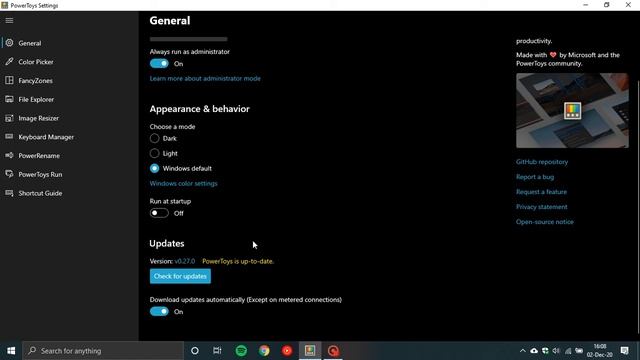The height and width of the screenshot is (360, 640).
Task: Click the Check for updates button
Action: pos(180,276)
